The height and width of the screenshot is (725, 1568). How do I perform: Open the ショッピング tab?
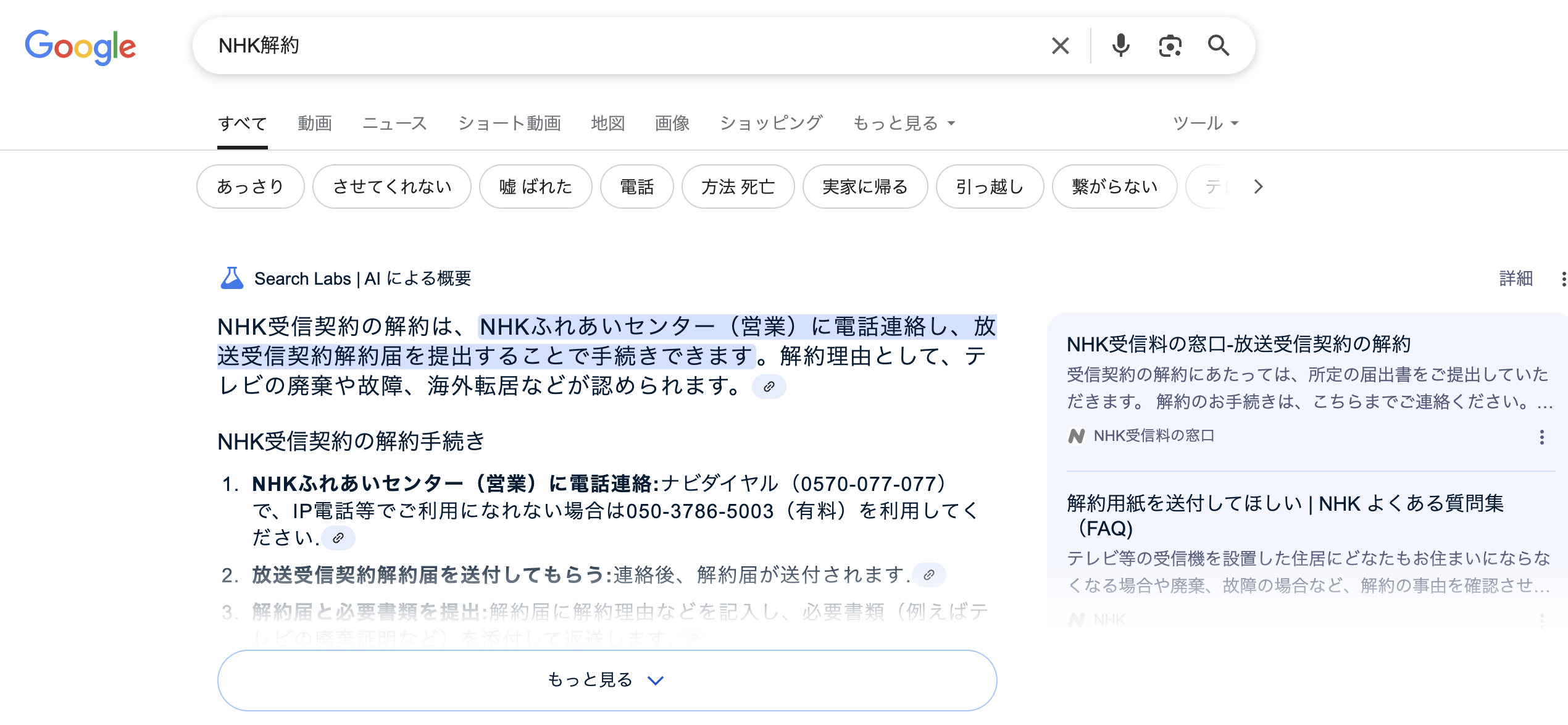(x=771, y=124)
